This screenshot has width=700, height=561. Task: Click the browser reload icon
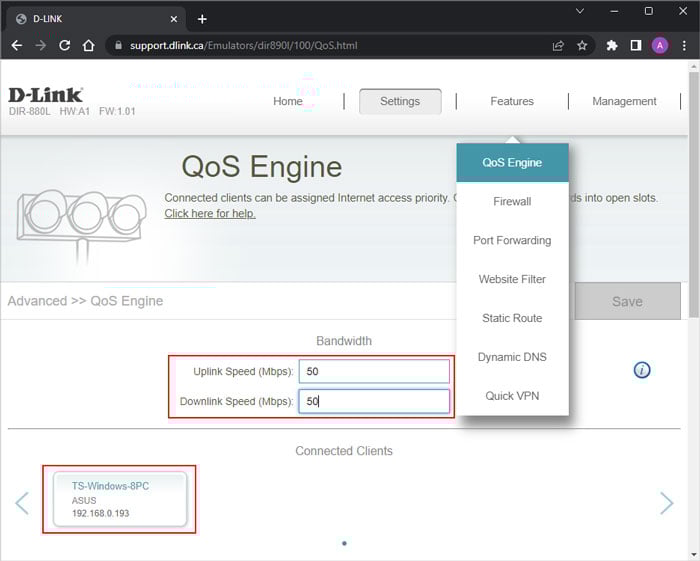[x=65, y=45]
